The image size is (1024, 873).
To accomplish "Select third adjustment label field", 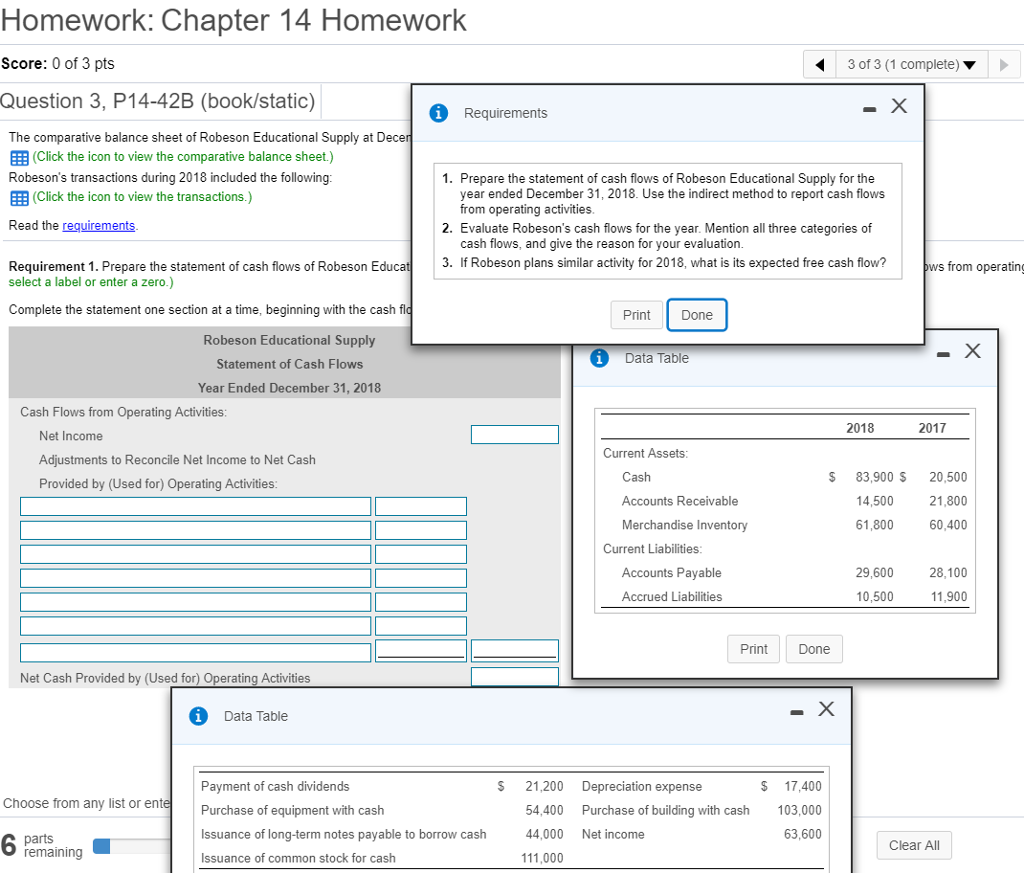I will [195, 554].
